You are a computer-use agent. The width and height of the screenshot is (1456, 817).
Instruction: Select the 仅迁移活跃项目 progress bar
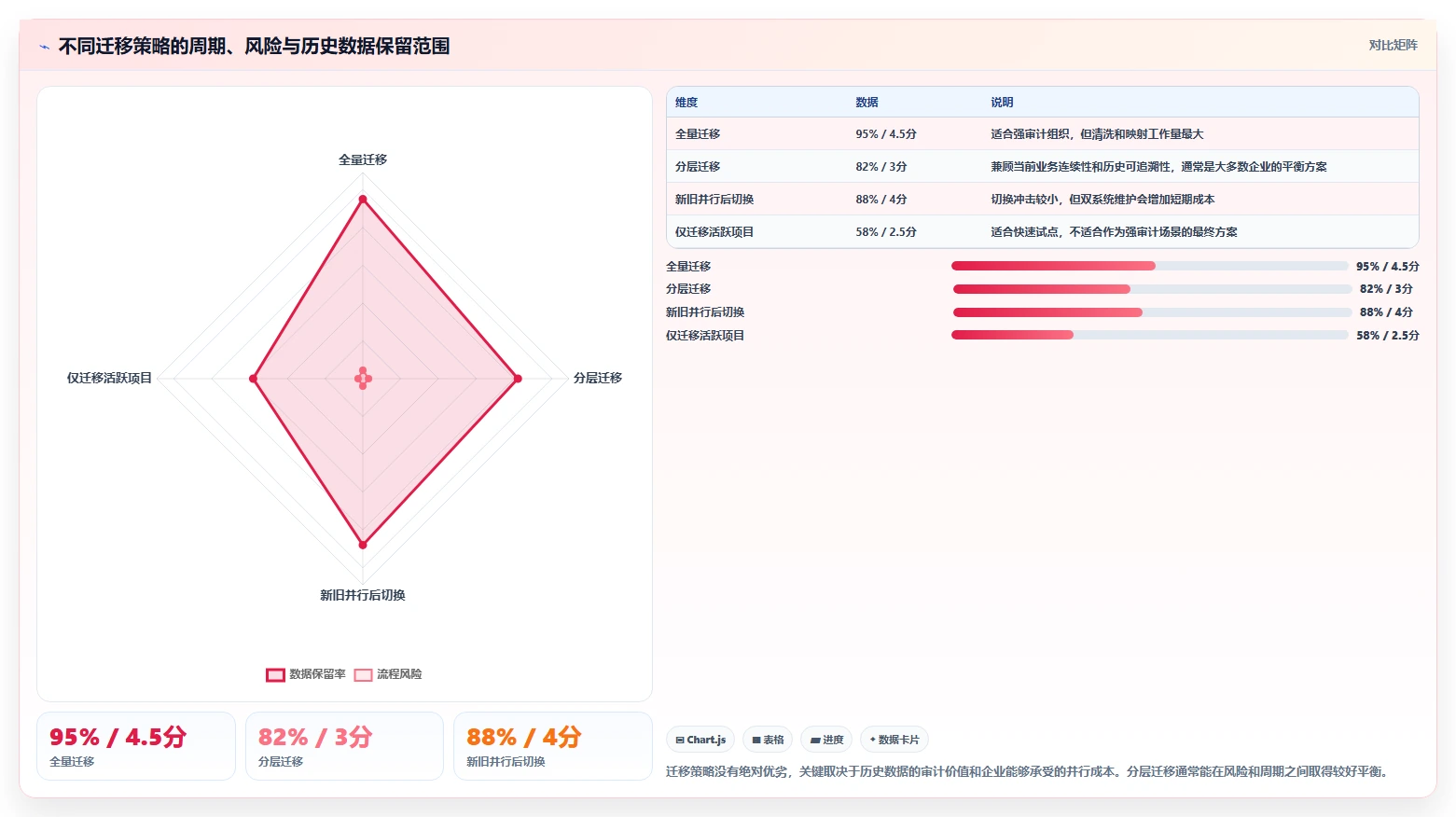[x=1149, y=335]
